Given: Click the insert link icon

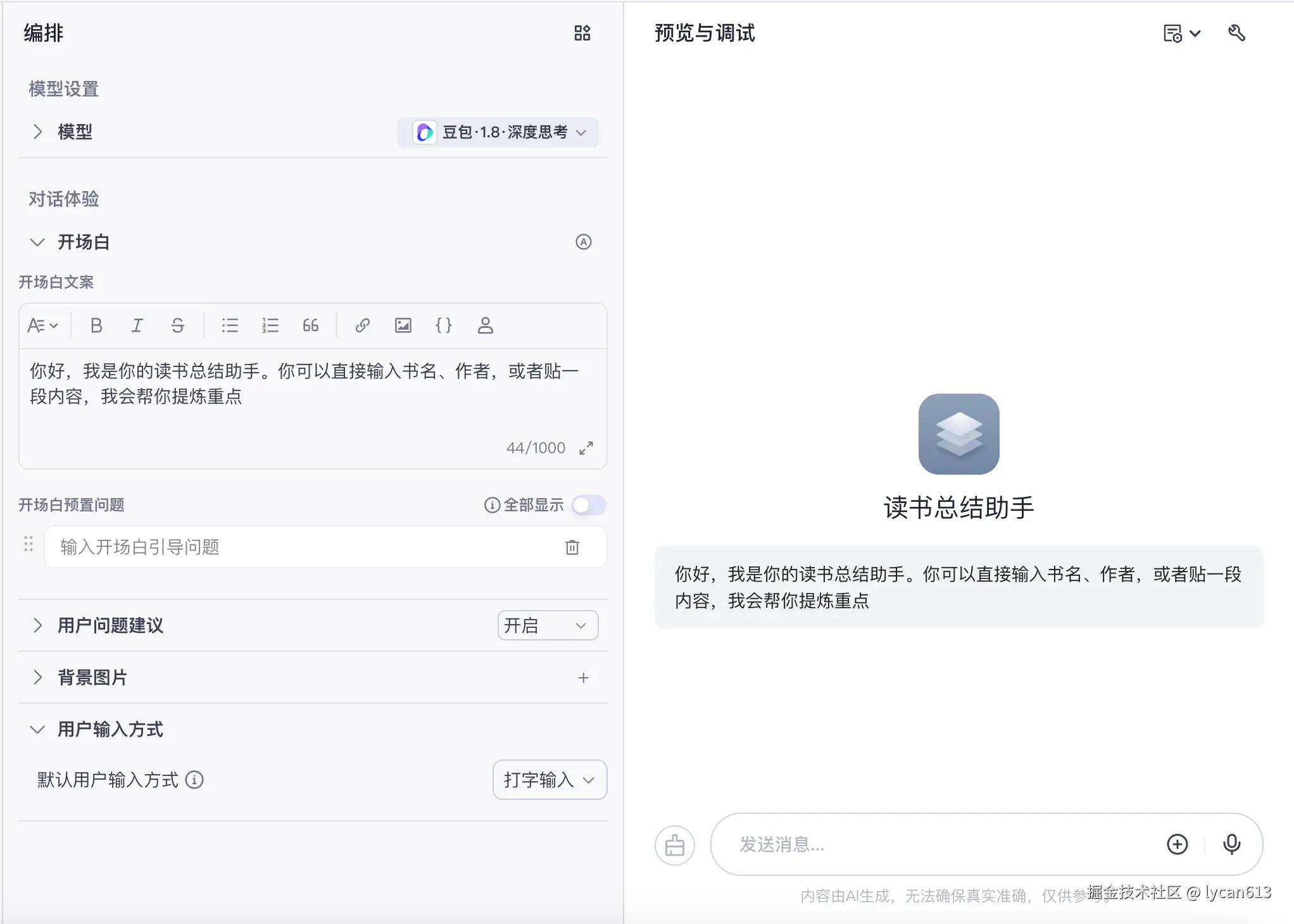Looking at the screenshot, I should pyautogui.click(x=362, y=325).
